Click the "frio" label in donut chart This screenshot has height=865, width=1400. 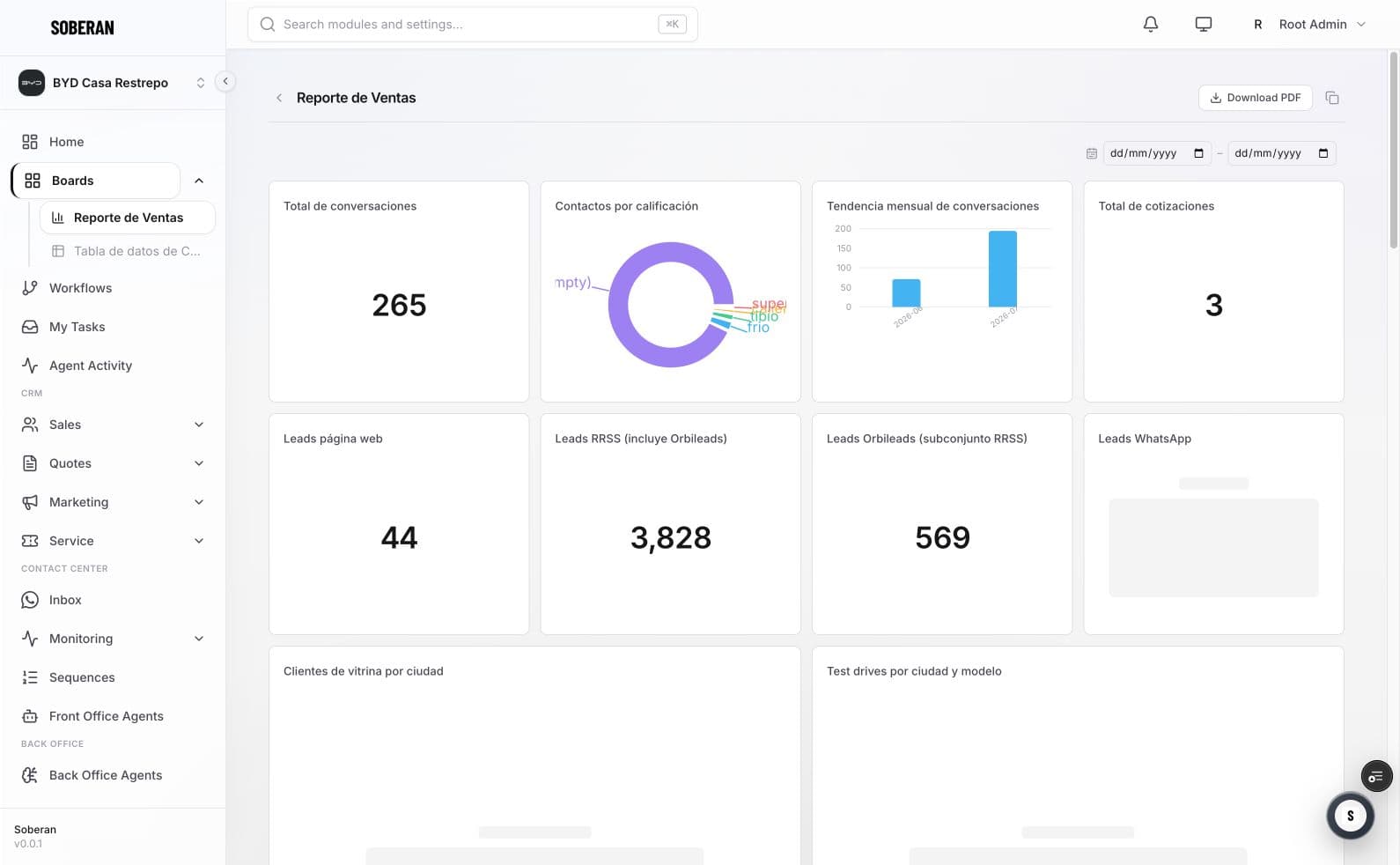tap(758, 328)
